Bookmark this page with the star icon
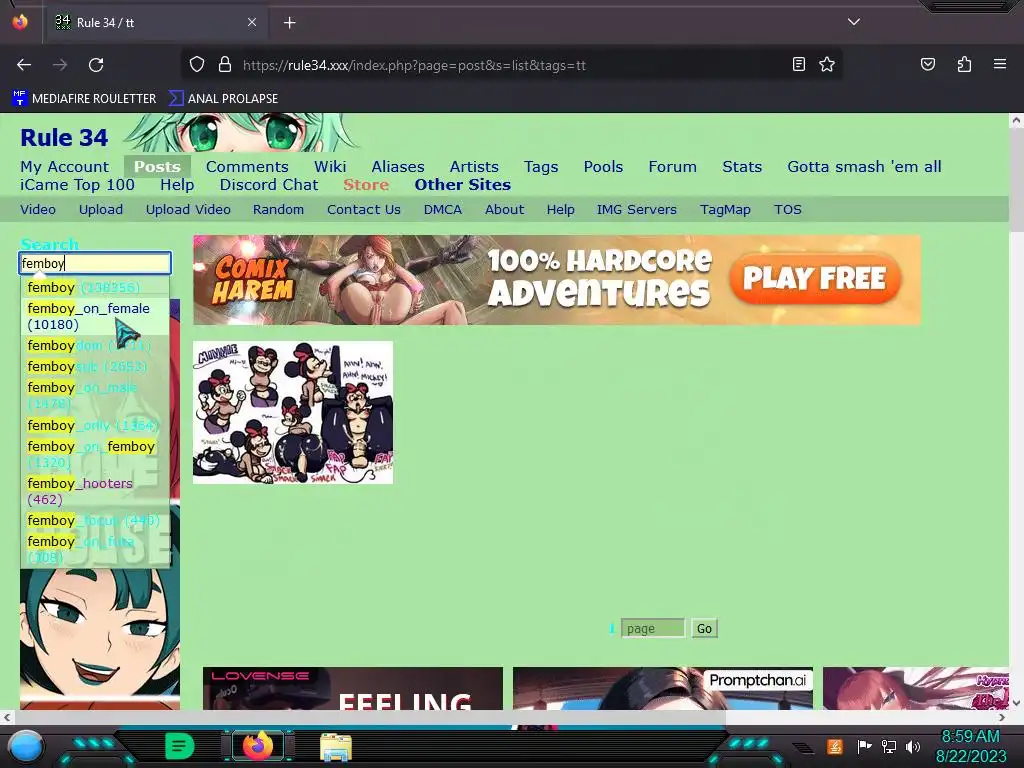The width and height of the screenshot is (1024, 768). (827, 64)
